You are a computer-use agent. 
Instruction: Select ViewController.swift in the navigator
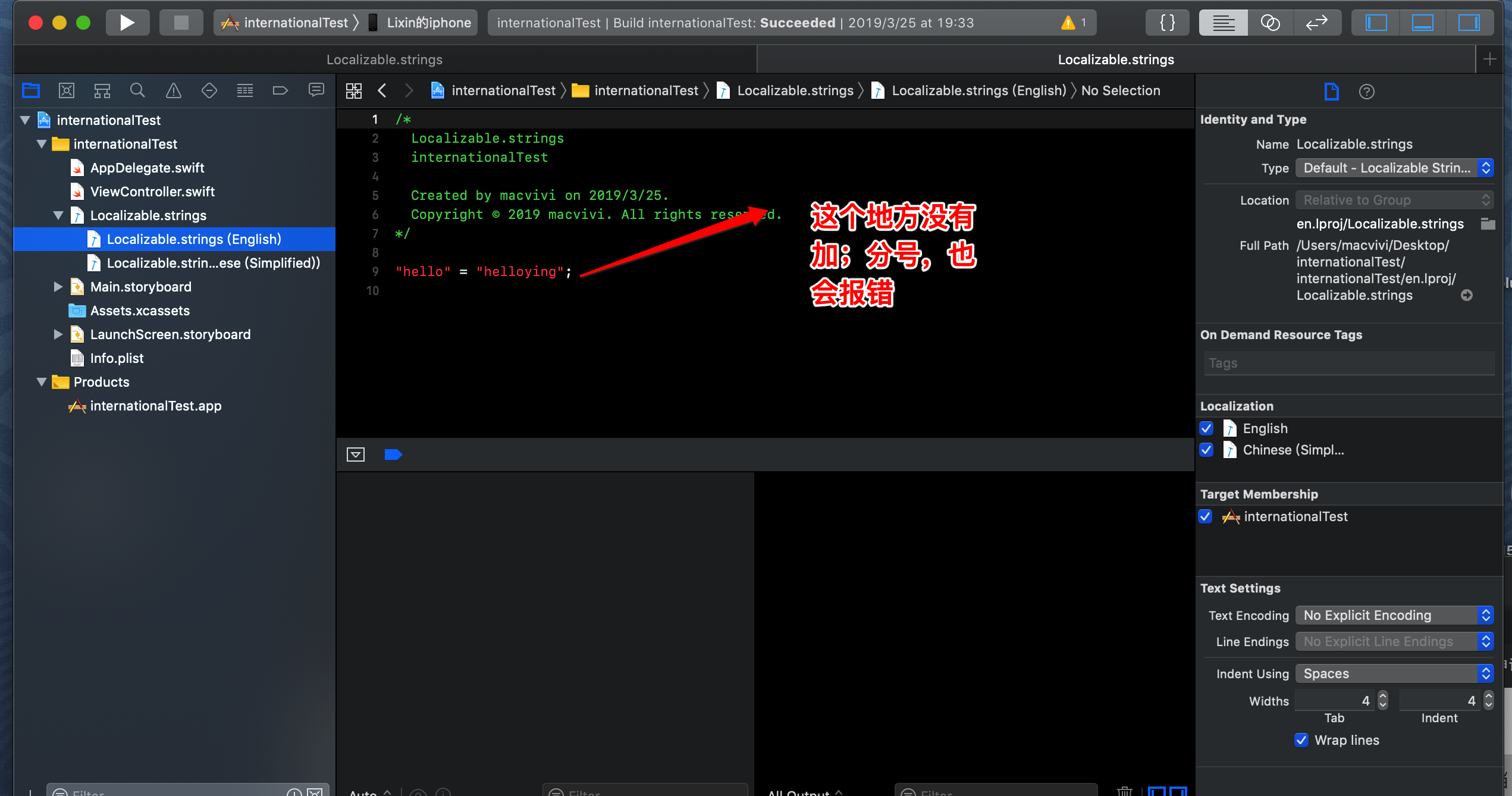point(152,192)
